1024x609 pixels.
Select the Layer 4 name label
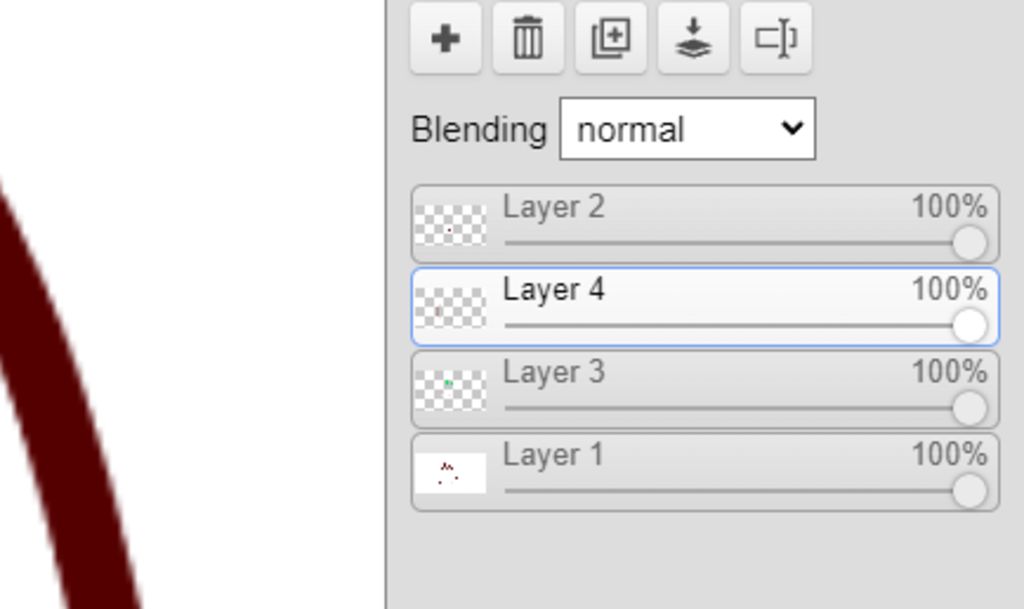click(553, 290)
